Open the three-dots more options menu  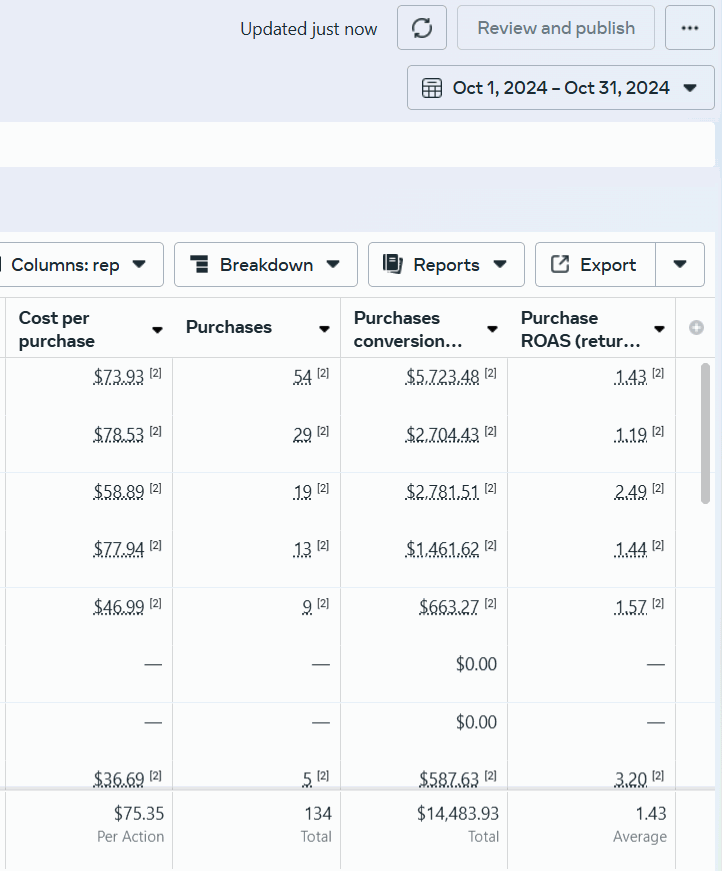(689, 28)
